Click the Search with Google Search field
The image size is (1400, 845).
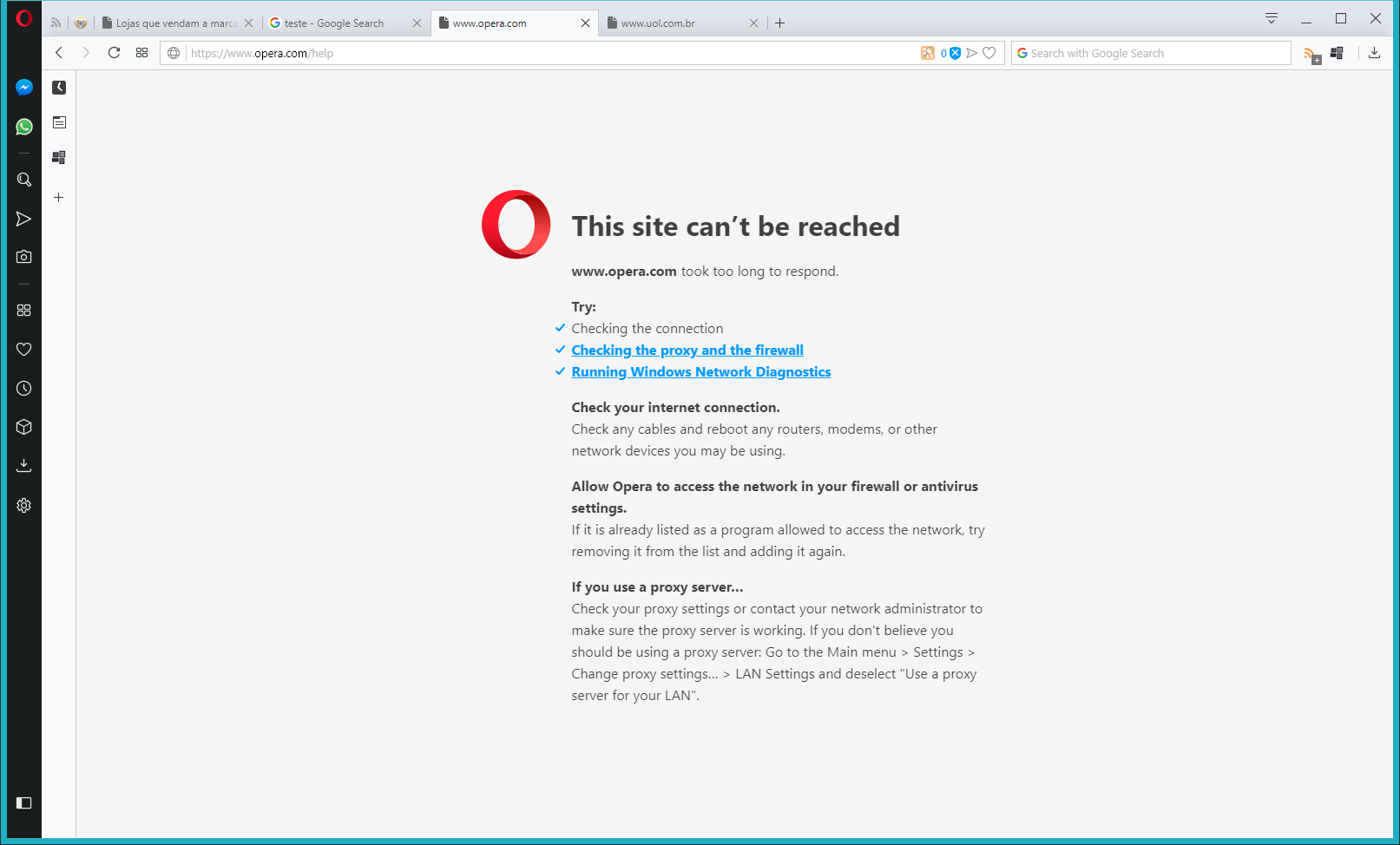1151,53
